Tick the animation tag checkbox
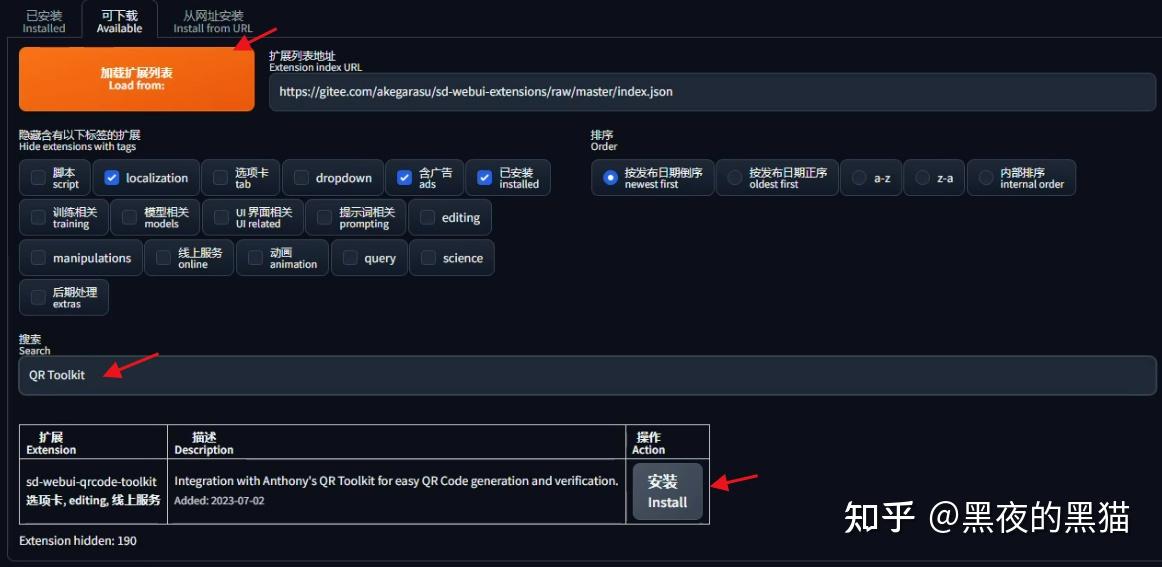This screenshot has width=1162, height=567. [255, 258]
